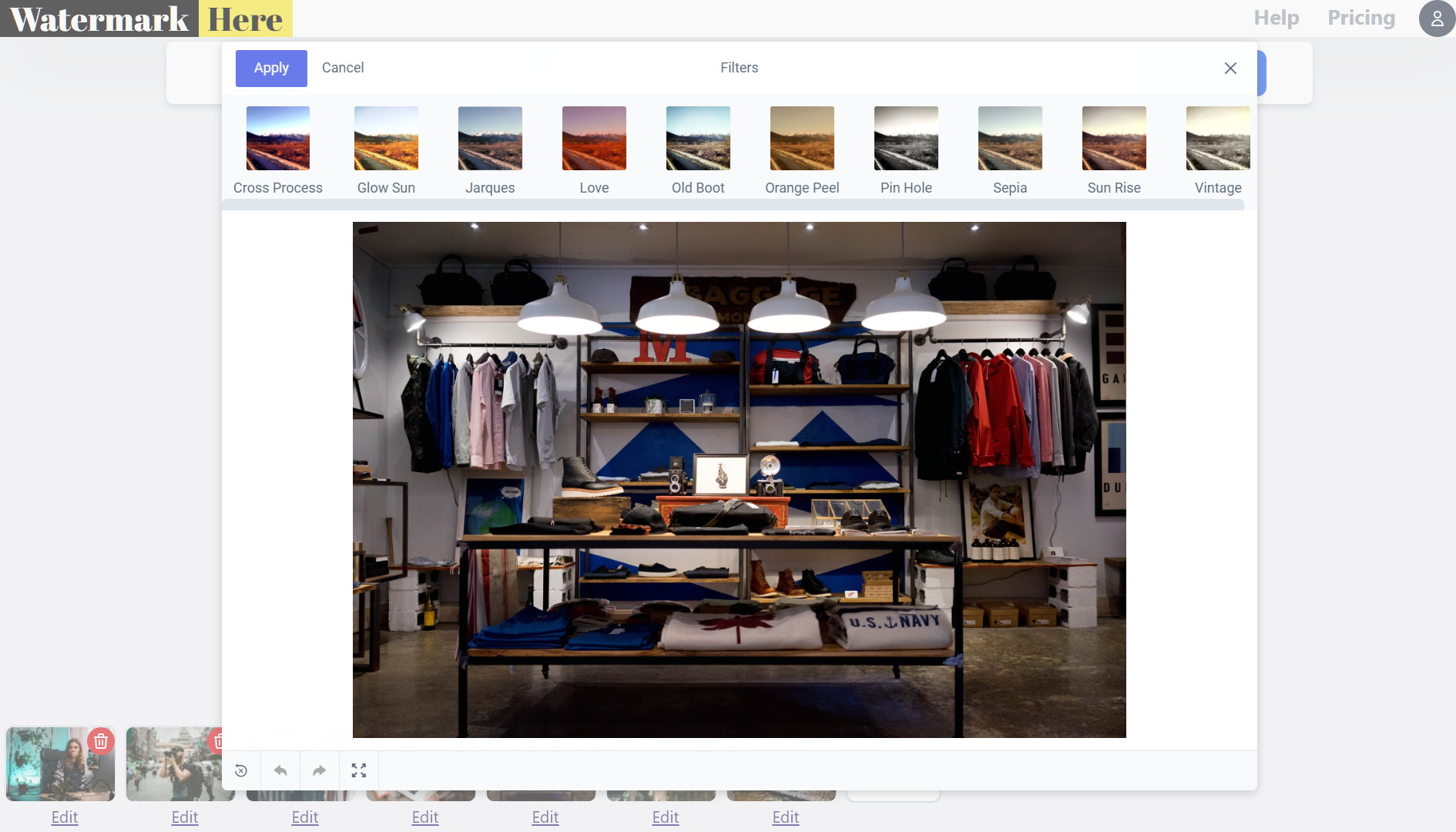Delete the first uploaded photo via trash icon

point(100,741)
